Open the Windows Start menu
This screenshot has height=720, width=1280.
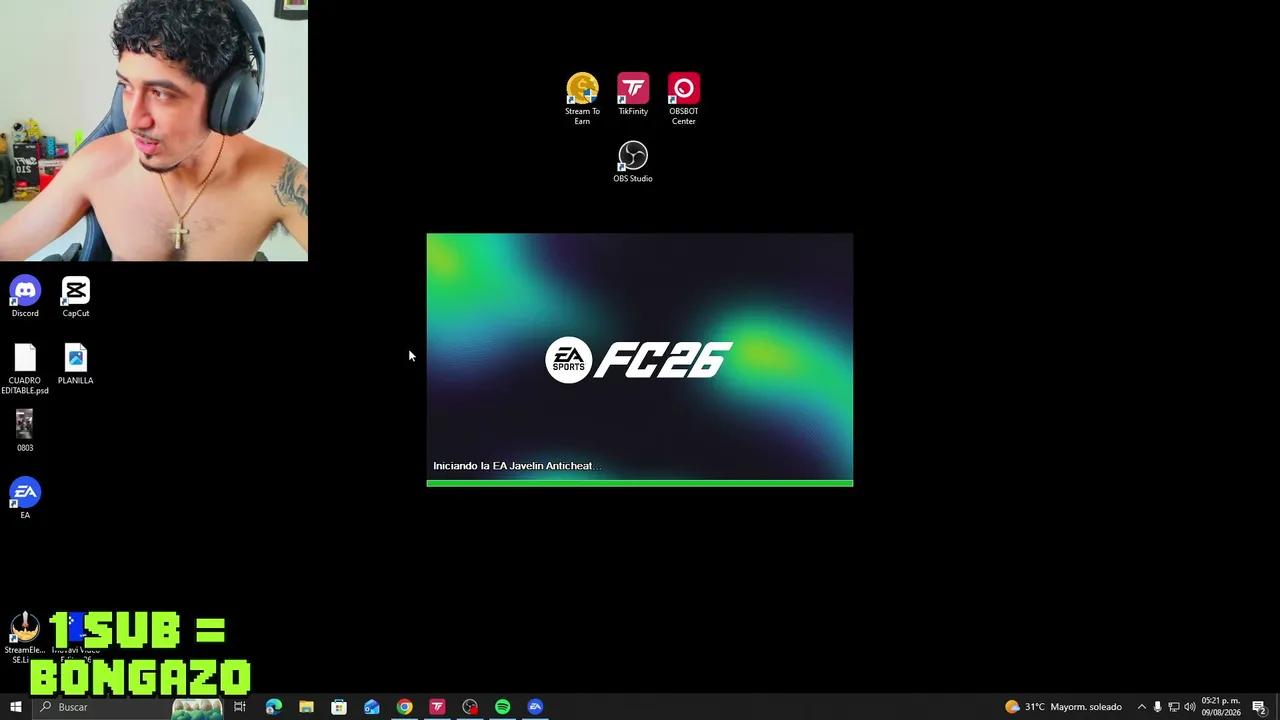point(15,707)
